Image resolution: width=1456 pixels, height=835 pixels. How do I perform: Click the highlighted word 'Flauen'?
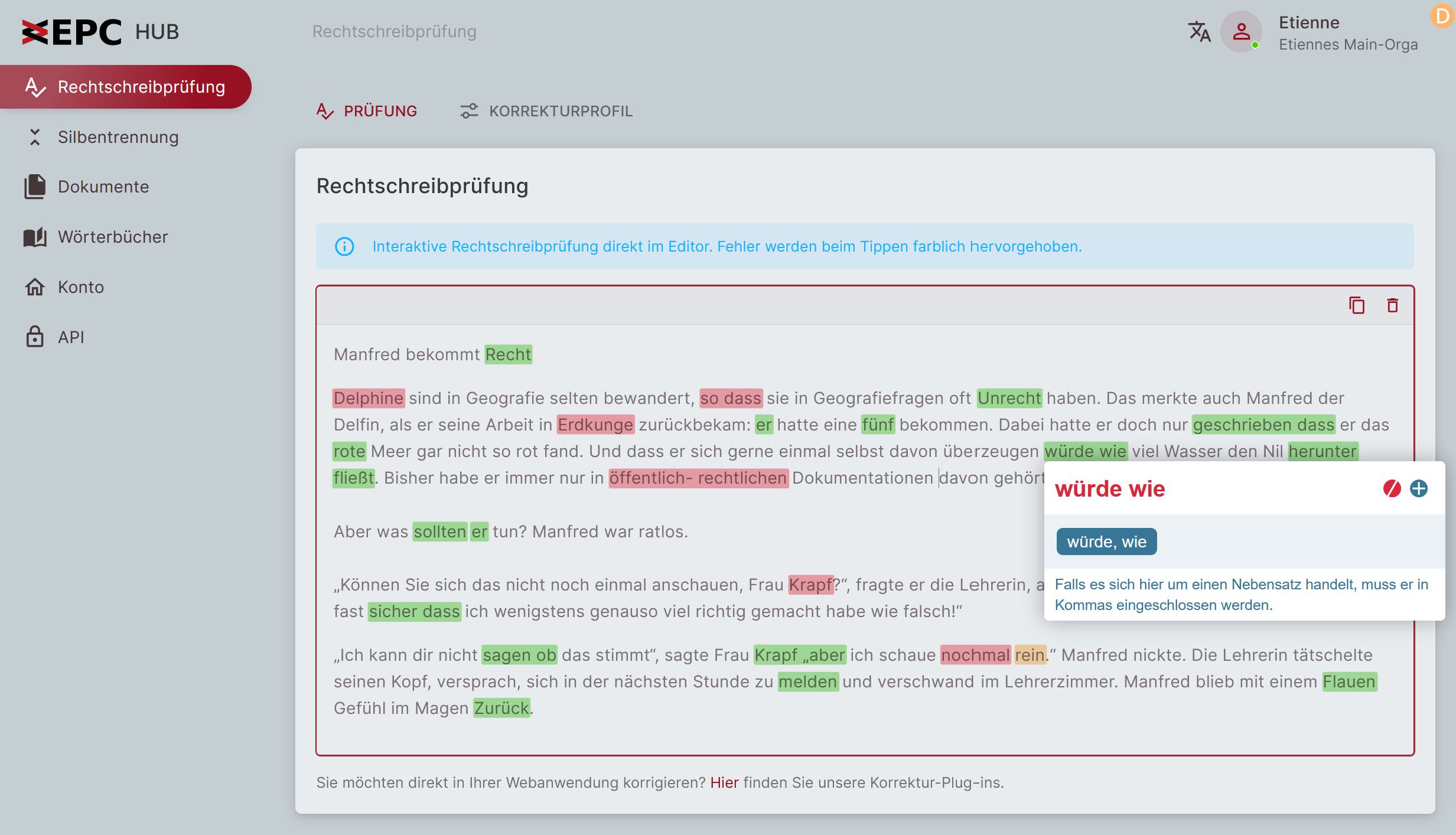pyautogui.click(x=1349, y=681)
